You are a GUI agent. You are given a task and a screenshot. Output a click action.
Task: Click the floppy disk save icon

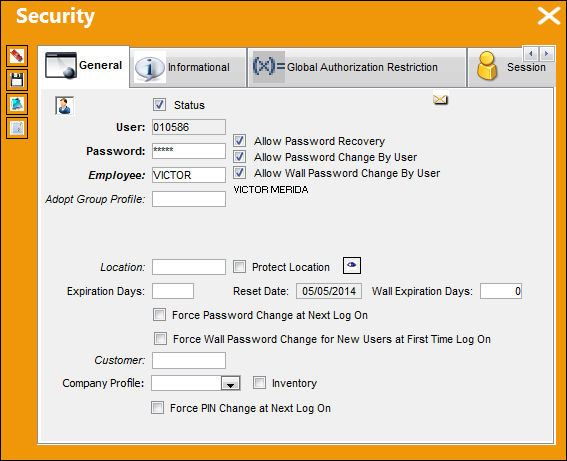coord(17,80)
